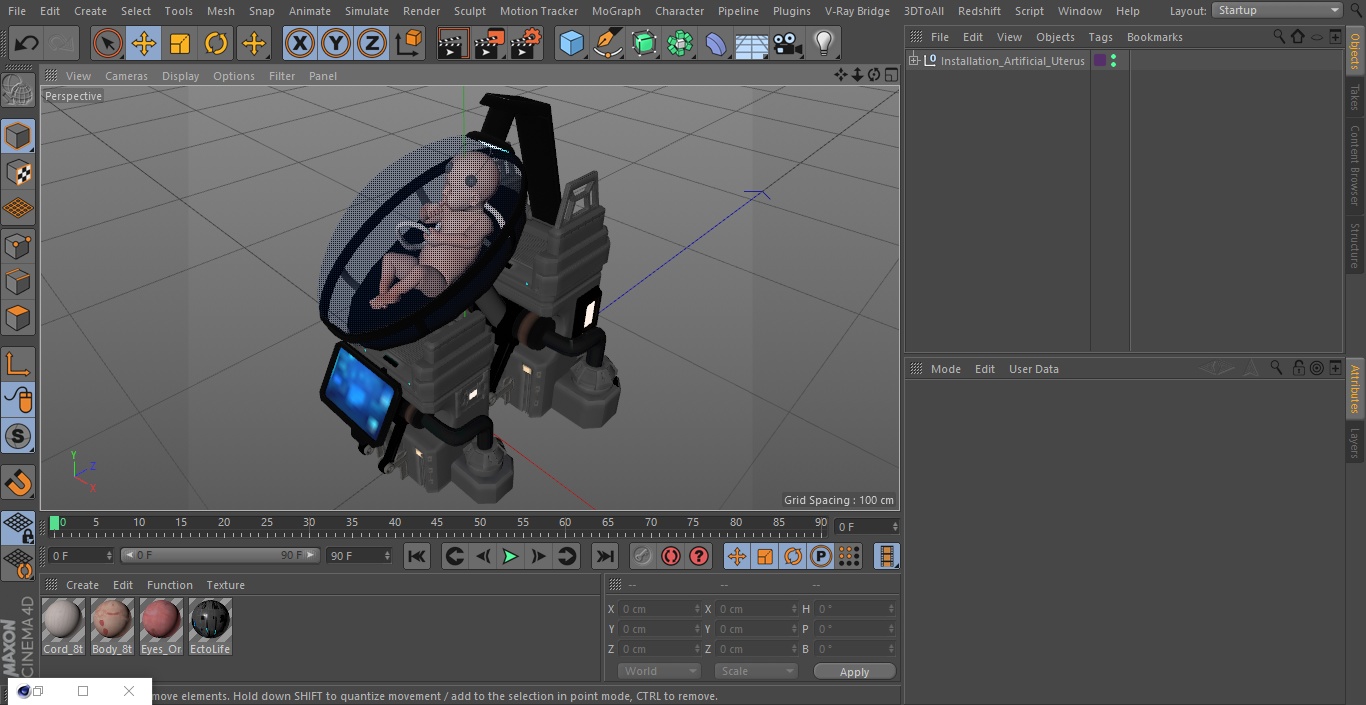The image size is (1366, 705).
Task: Add a Floor environment object
Action: pyautogui.click(x=752, y=44)
